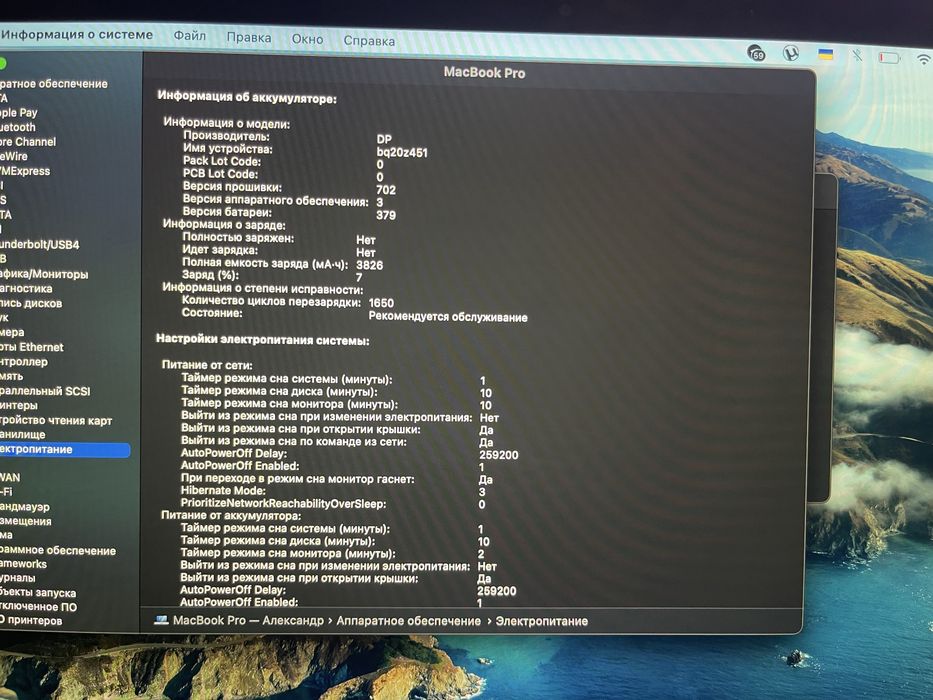Select the Thunderbolt/USB4 sidebar item
Viewport: 933px width, 700px height.
(39, 245)
